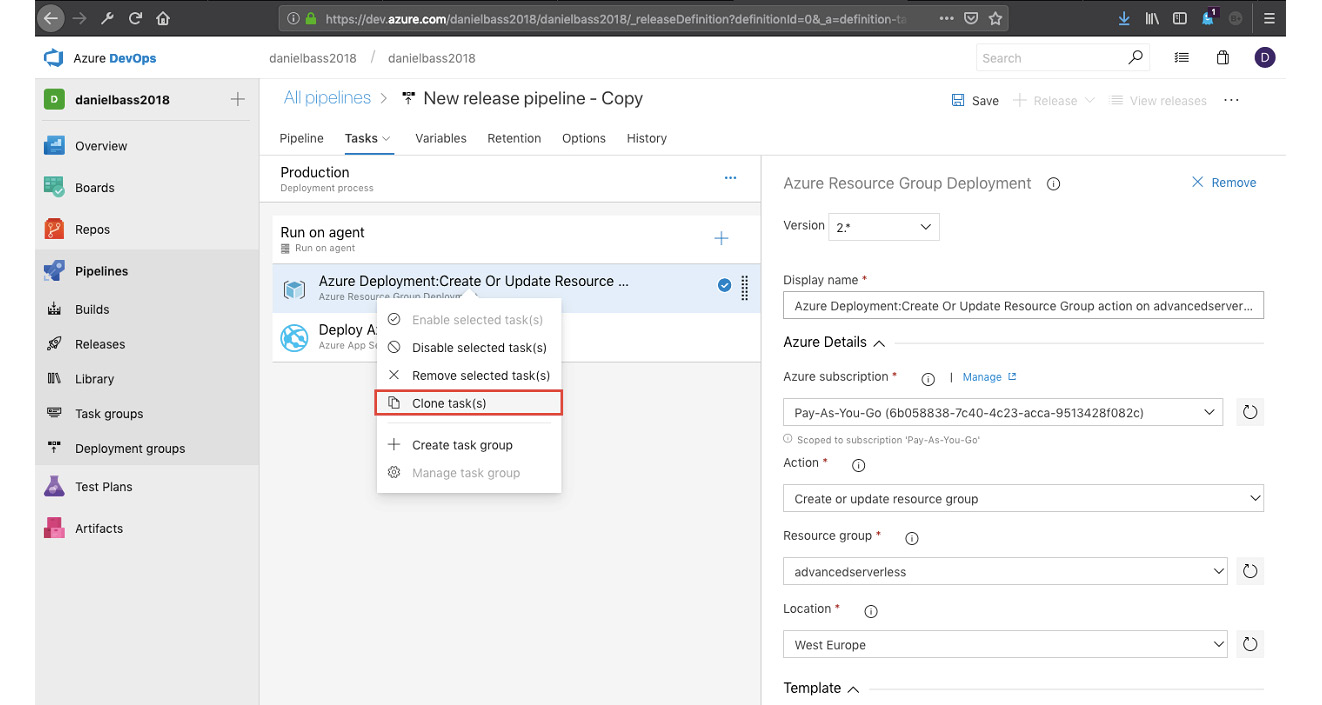This screenshot has height=705, width=1322.
Task: Choose Create task group
Action: pos(469,445)
